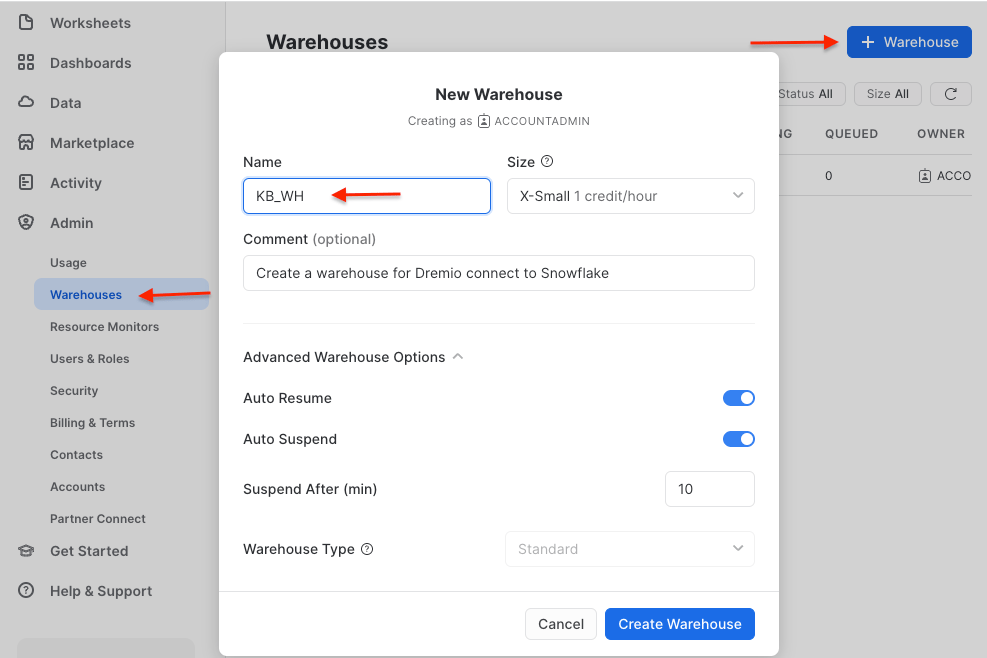
Task: Open the Status All filter
Action: (x=806, y=93)
